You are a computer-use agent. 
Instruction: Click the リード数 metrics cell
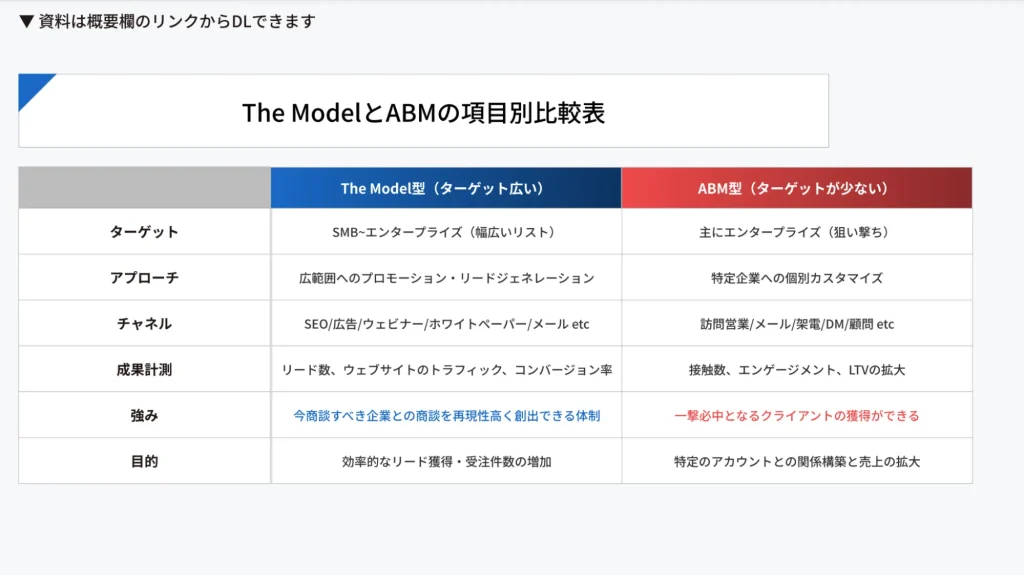pos(446,370)
